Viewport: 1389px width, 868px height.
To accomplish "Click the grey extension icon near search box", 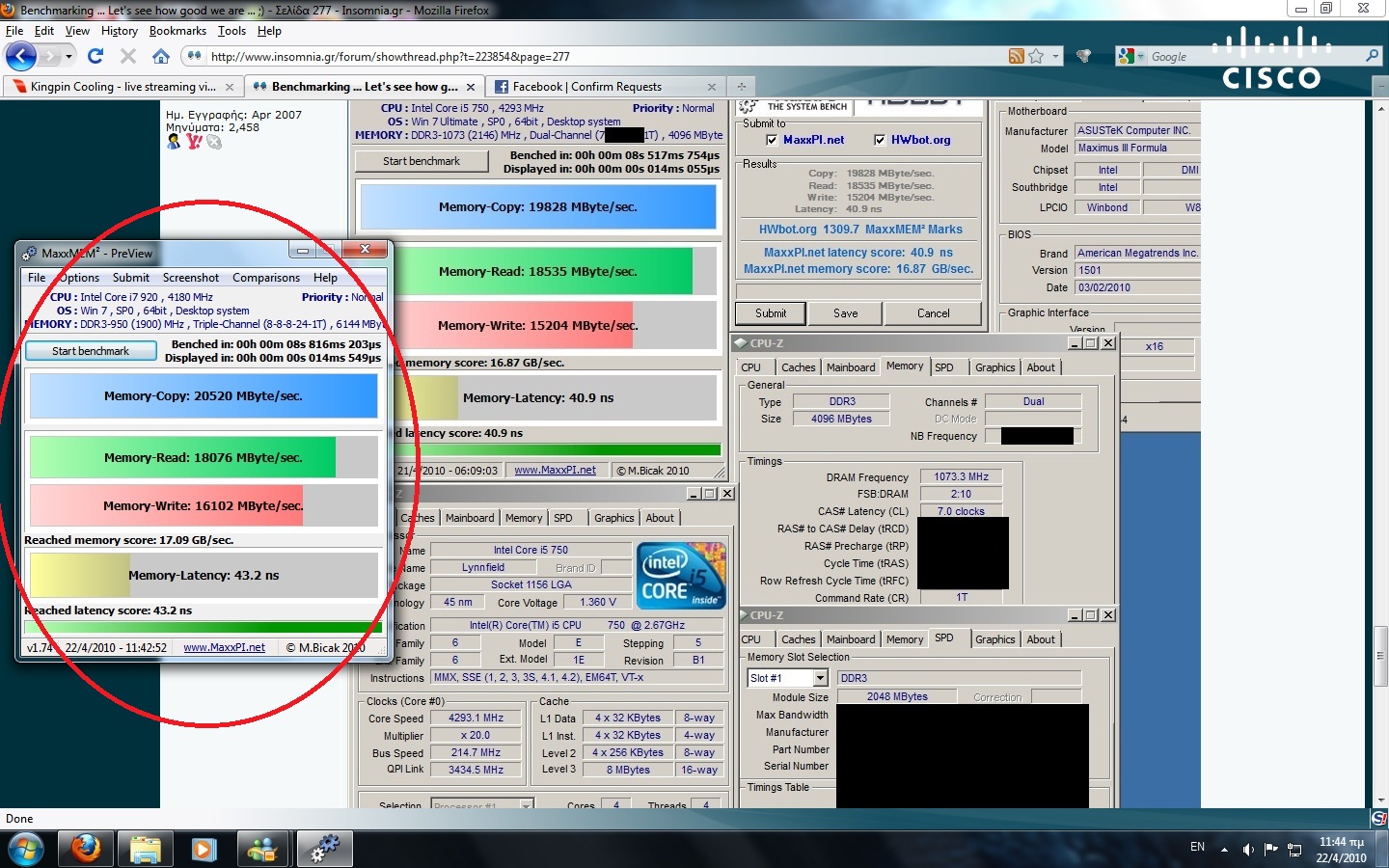I will (1083, 56).
